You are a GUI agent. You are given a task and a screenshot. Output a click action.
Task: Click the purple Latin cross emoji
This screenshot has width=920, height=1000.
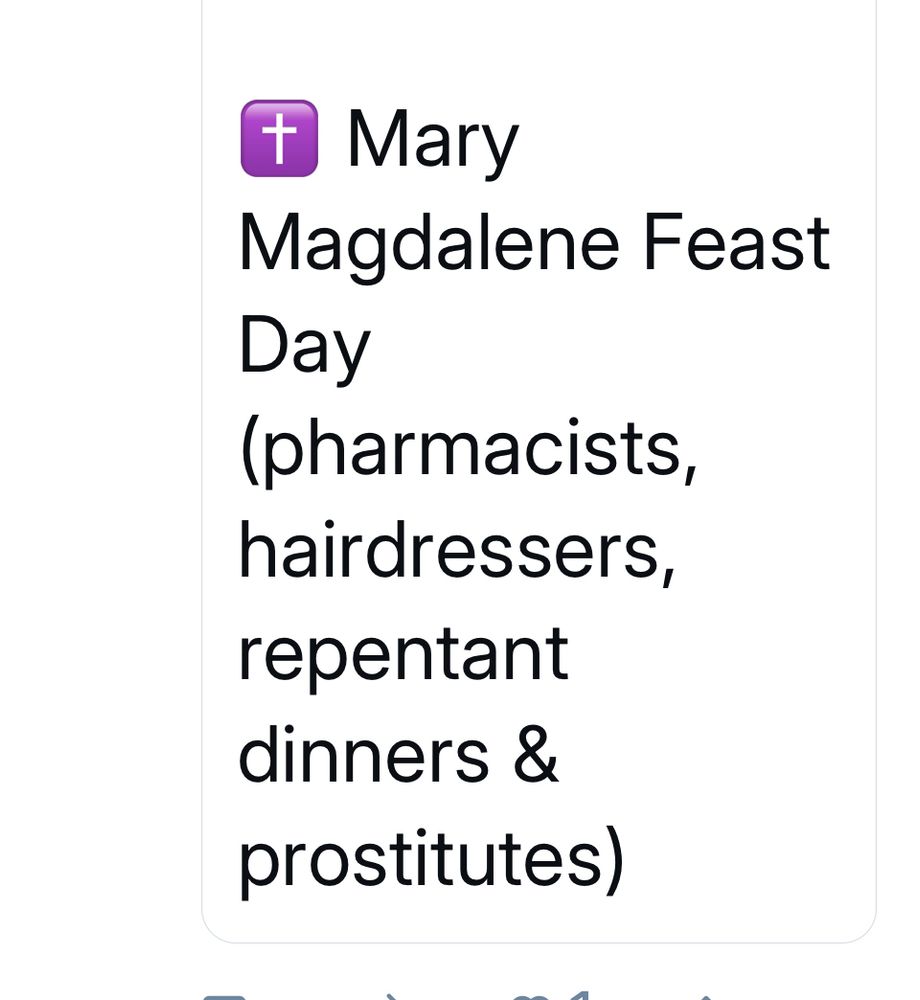point(279,138)
